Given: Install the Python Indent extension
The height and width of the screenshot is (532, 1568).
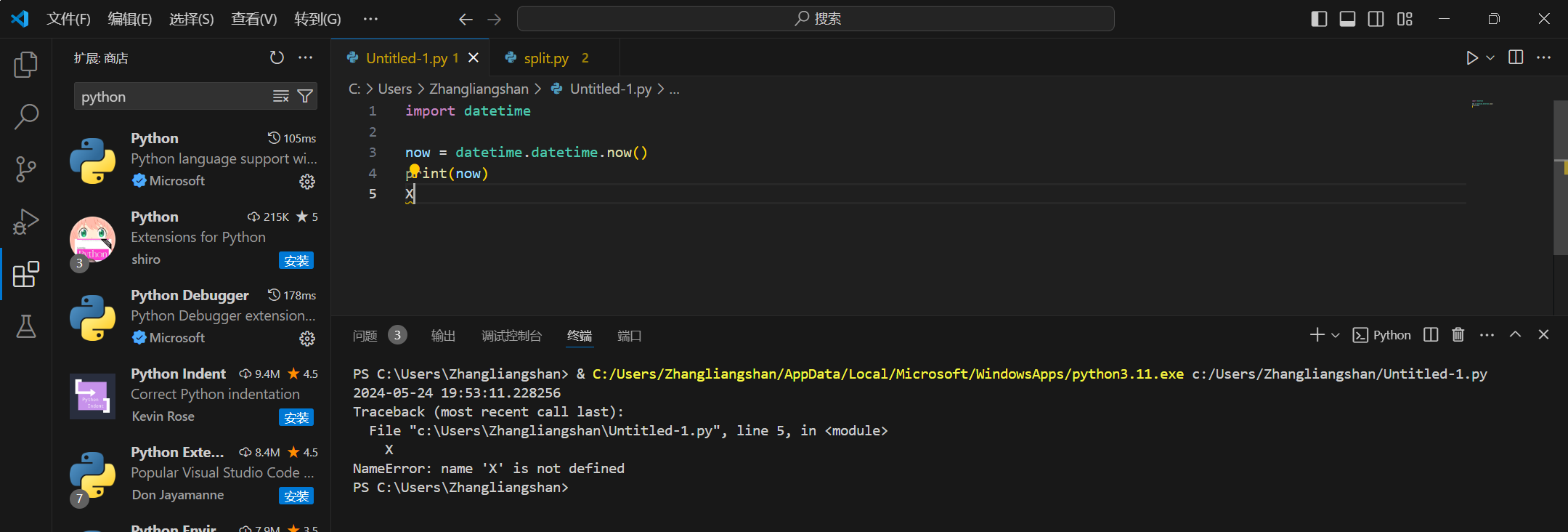Looking at the screenshot, I should (x=296, y=417).
